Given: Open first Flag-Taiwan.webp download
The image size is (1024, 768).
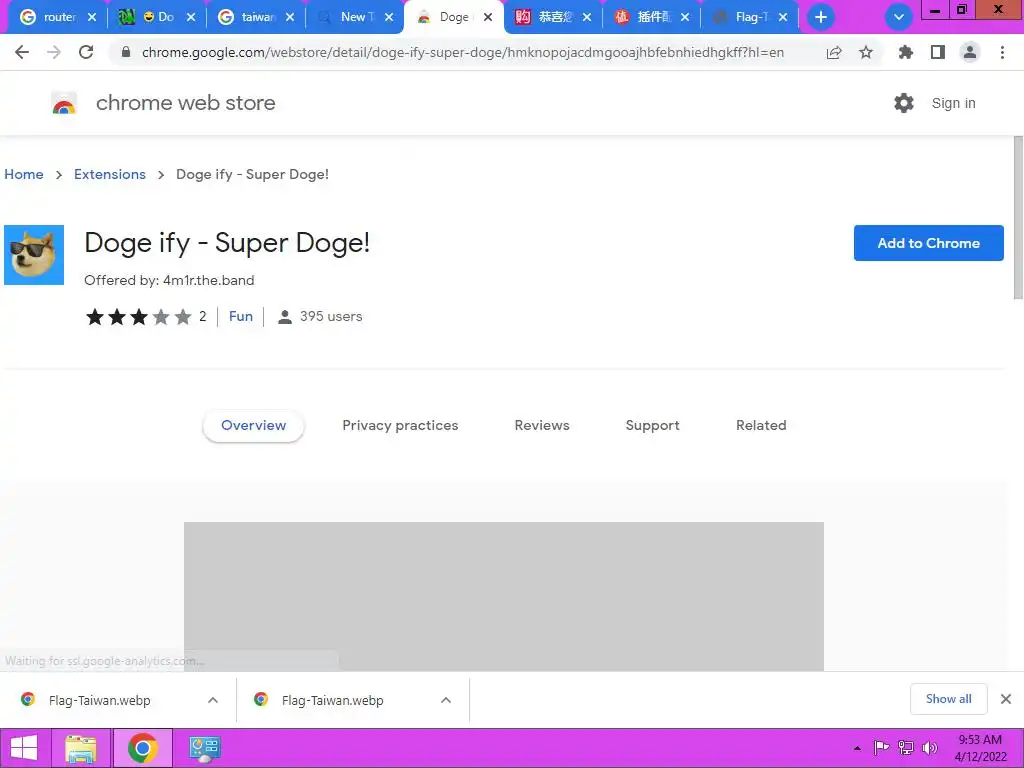Looking at the screenshot, I should [99, 700].
